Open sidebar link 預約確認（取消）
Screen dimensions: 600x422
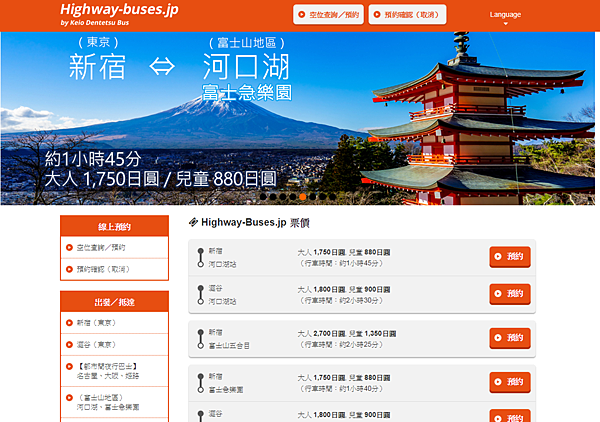114,269
